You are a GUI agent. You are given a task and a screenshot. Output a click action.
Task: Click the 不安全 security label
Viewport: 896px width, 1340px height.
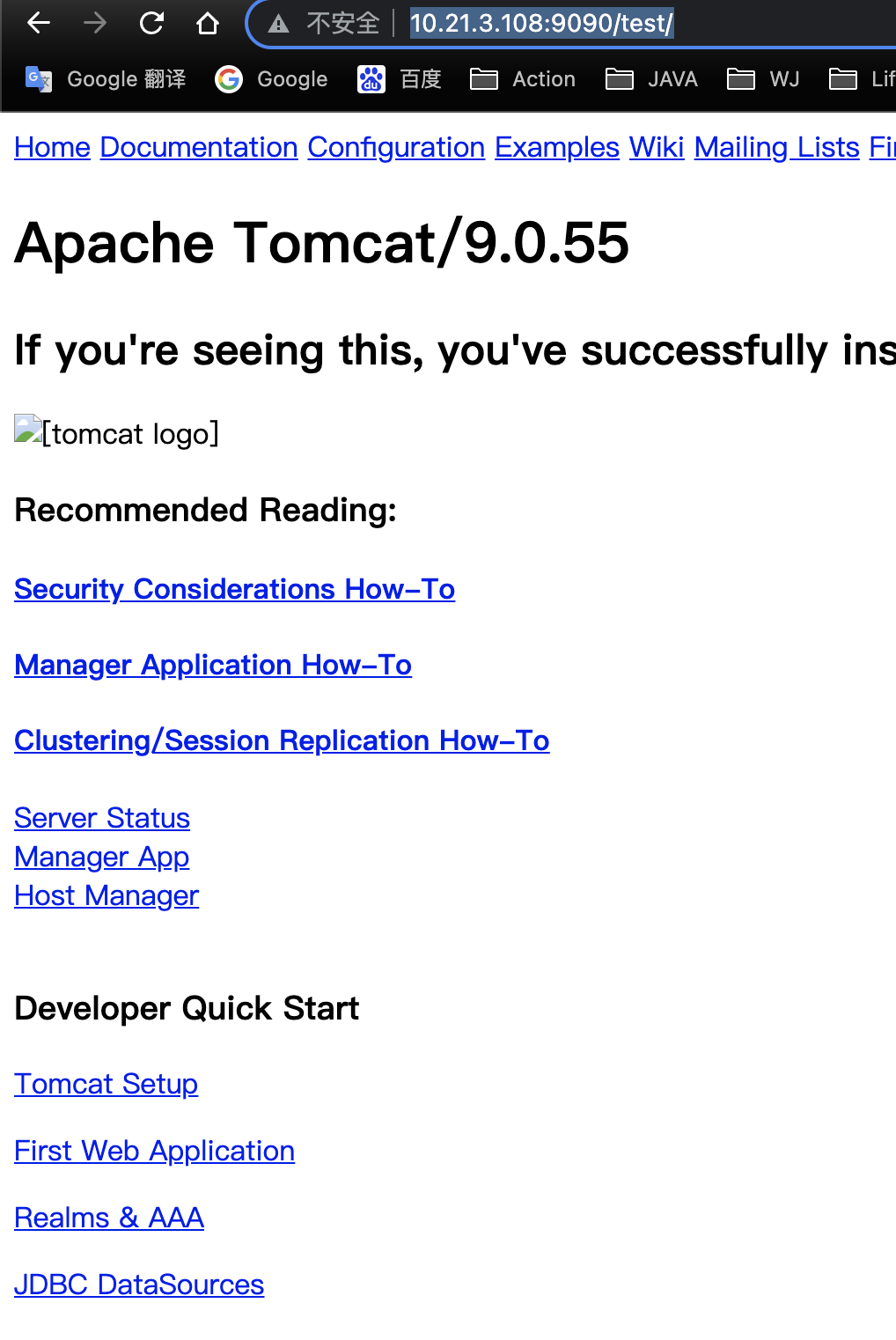pos(342,23)
